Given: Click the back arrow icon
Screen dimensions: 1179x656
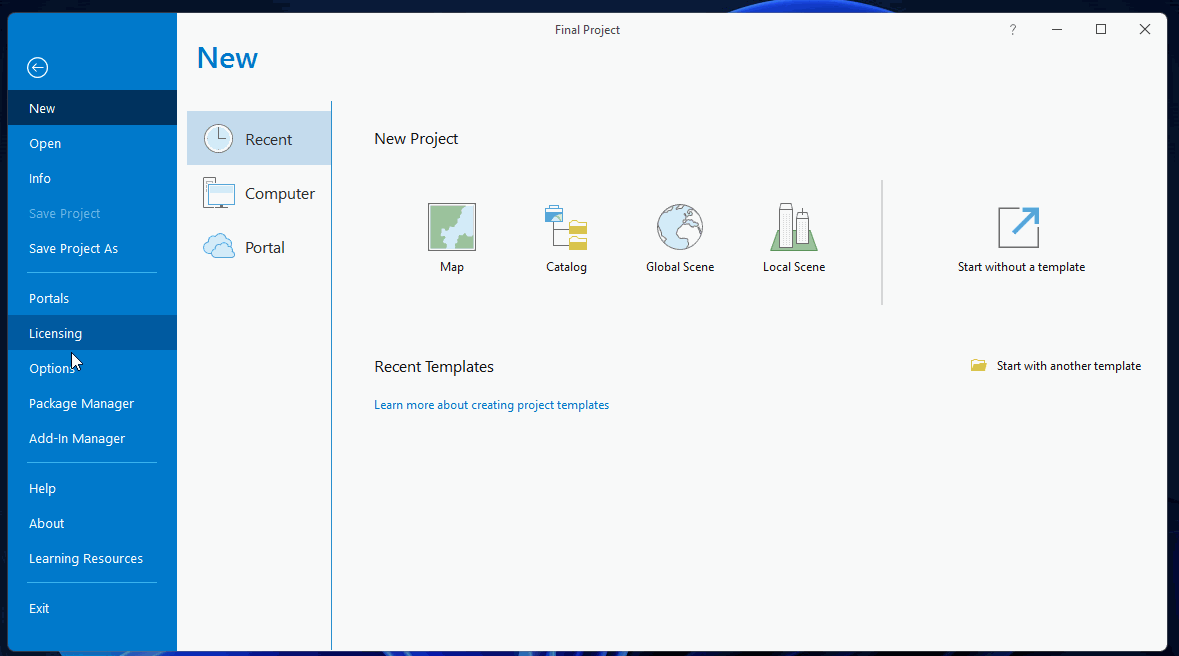Looking at the screenshot, I should [37, 68].
